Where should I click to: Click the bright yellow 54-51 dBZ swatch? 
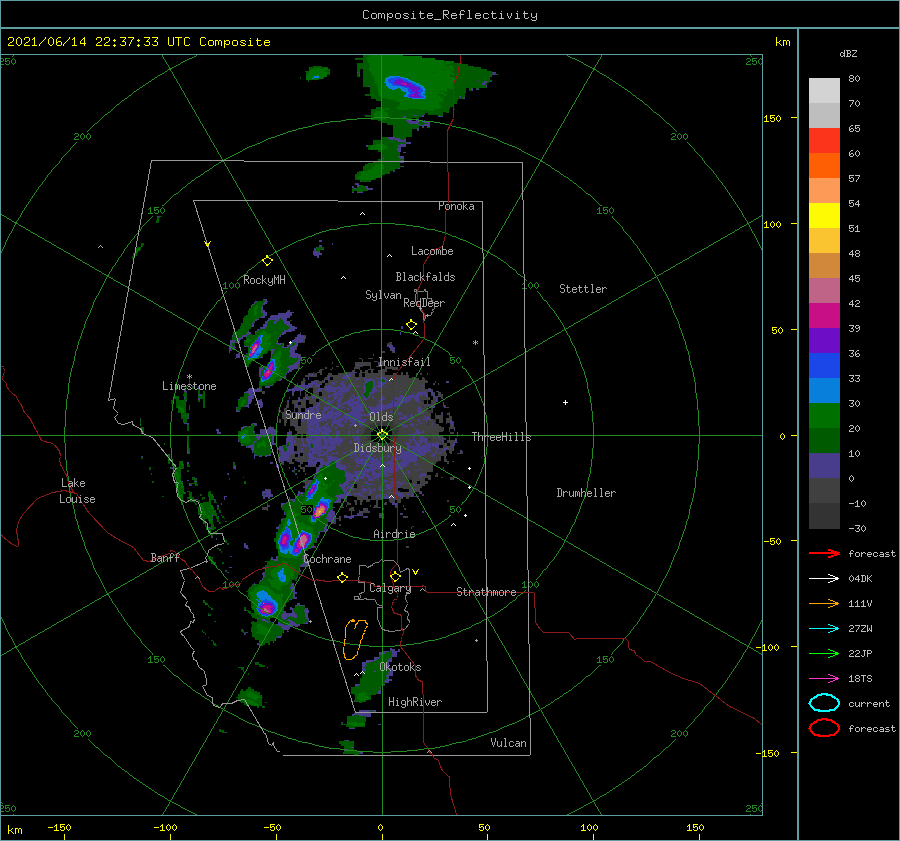coord(824,216)
